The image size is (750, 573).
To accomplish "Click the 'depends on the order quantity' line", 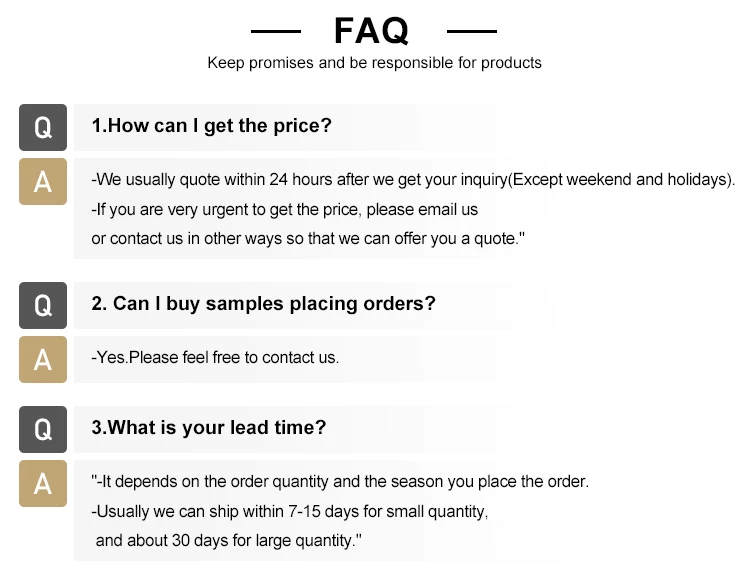I will (x=339, y=482).
